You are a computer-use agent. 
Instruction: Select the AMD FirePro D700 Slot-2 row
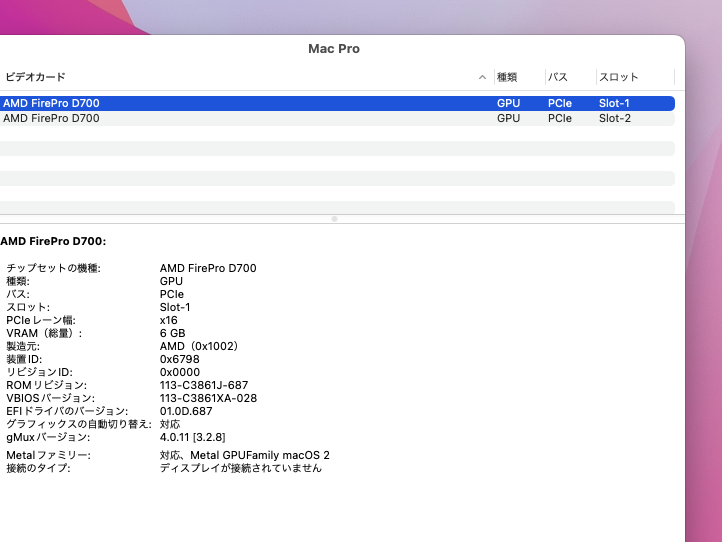point(337,118)
